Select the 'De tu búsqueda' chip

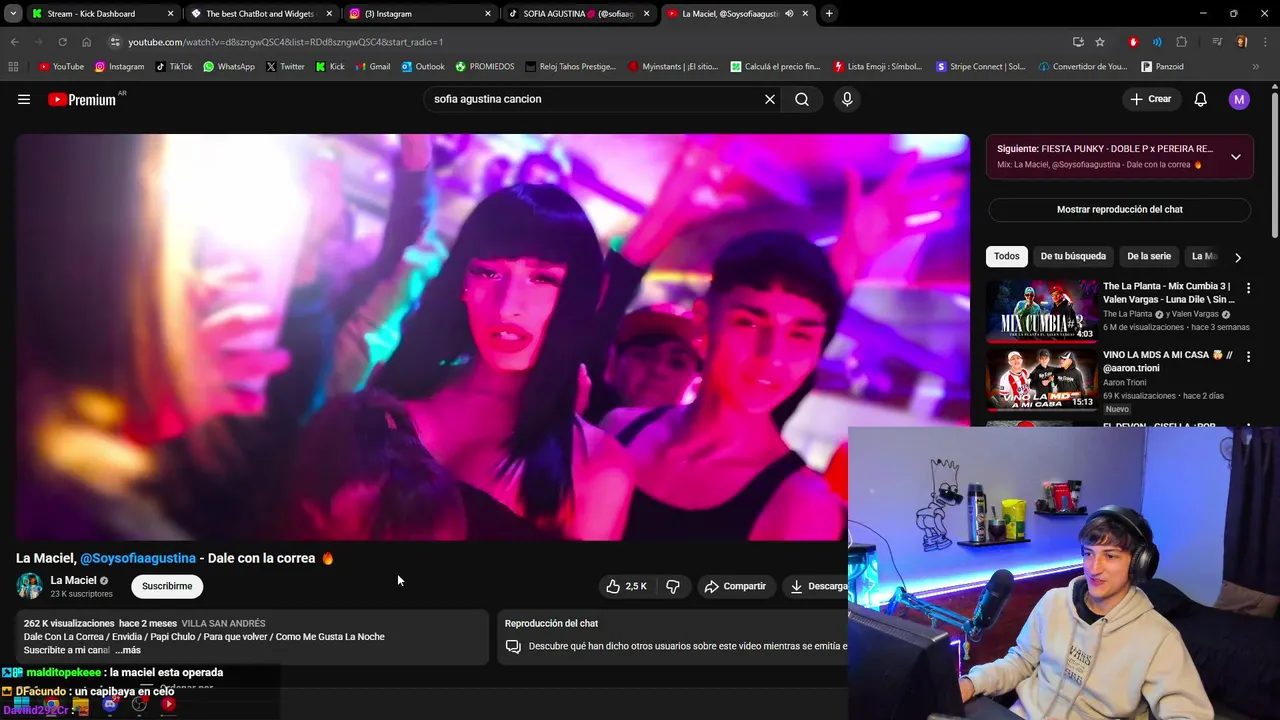point(1073,256)
